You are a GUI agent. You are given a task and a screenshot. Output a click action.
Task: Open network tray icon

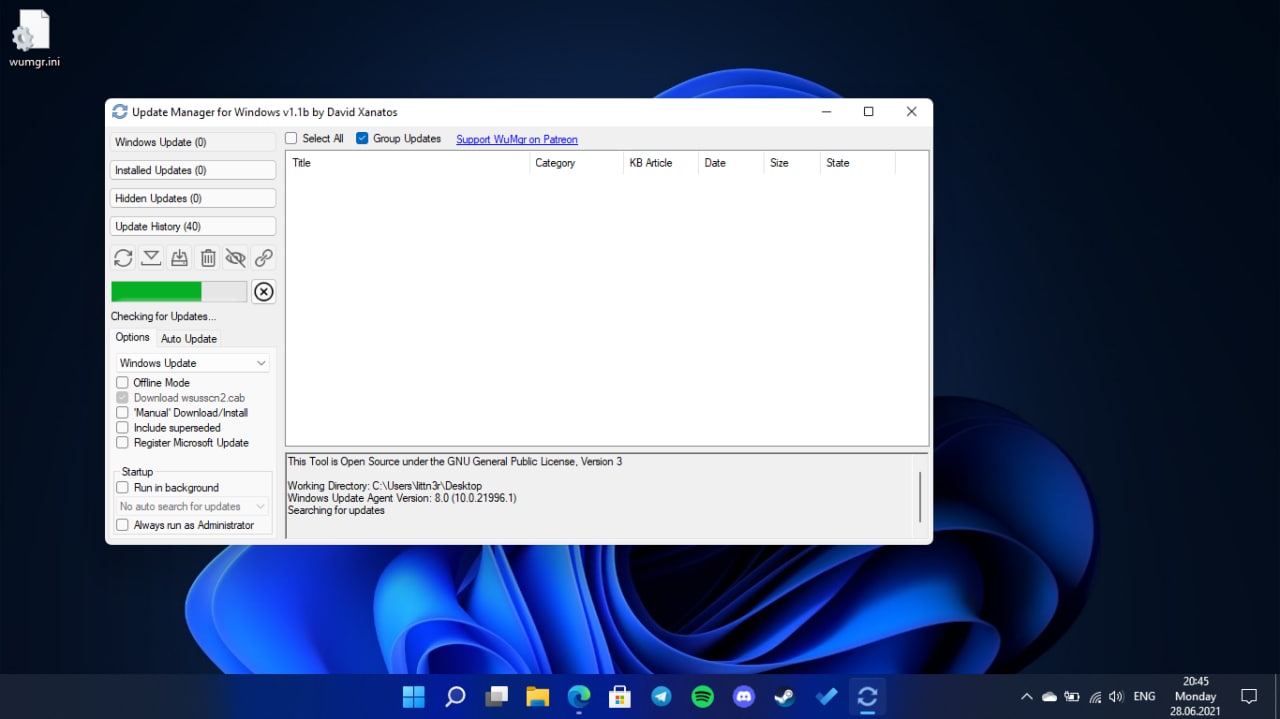pyautogui.click(x=1095, y=697)
